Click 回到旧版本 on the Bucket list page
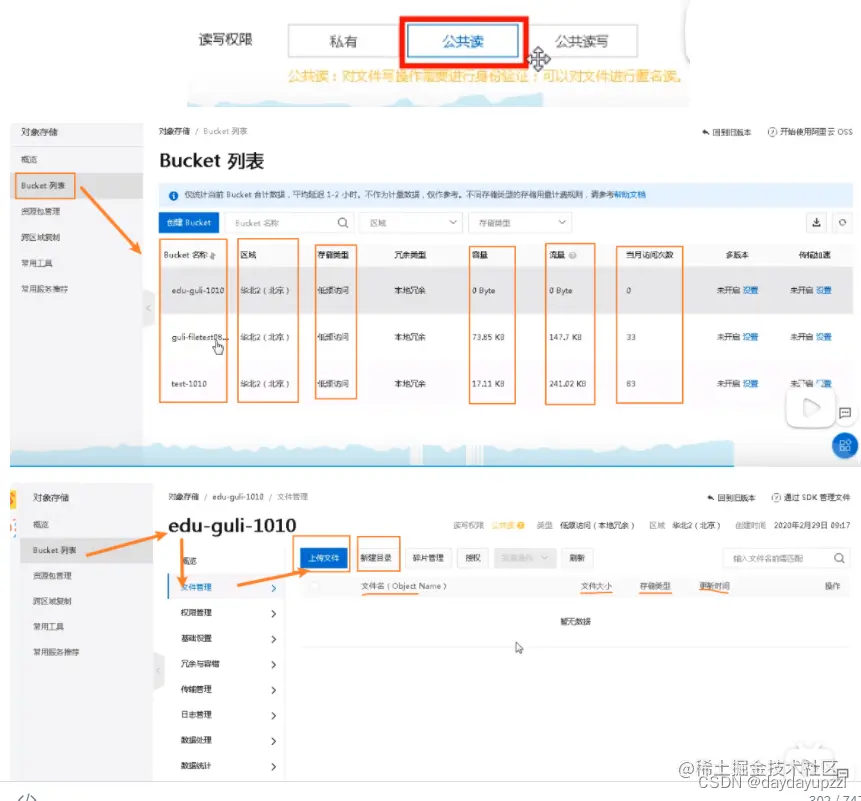 (726, 132)
